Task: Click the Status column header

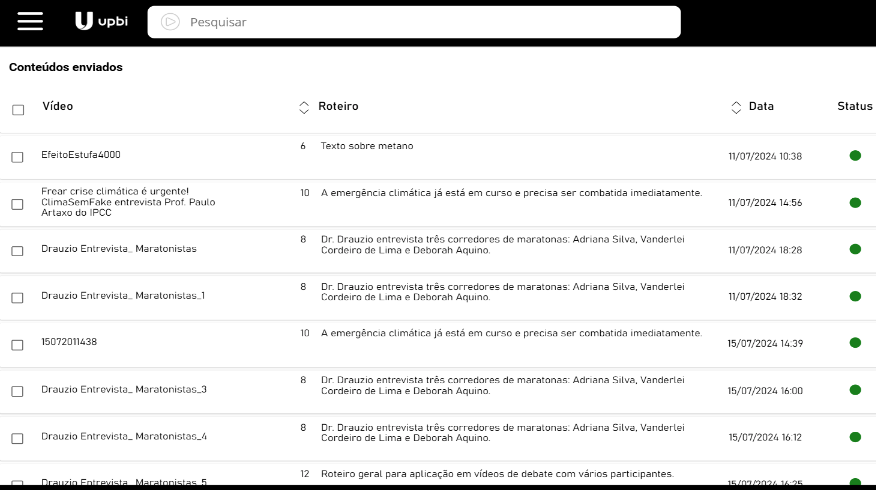Action: pyautogui.click(x=855, y=106)
